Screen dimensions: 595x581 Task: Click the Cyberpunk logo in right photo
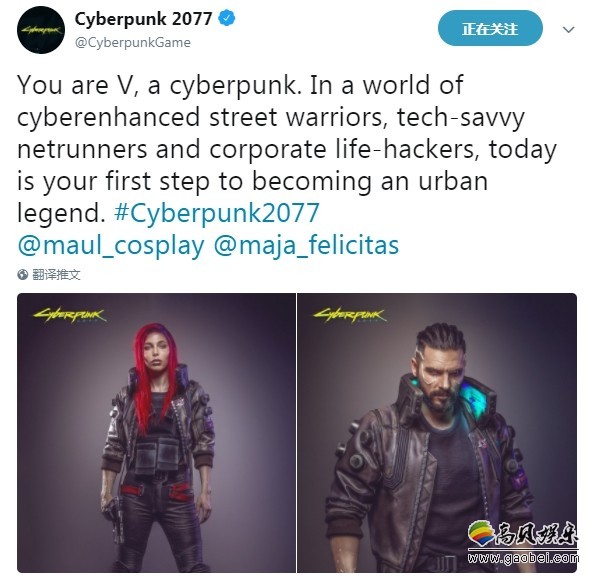click(x=350, y=315)
